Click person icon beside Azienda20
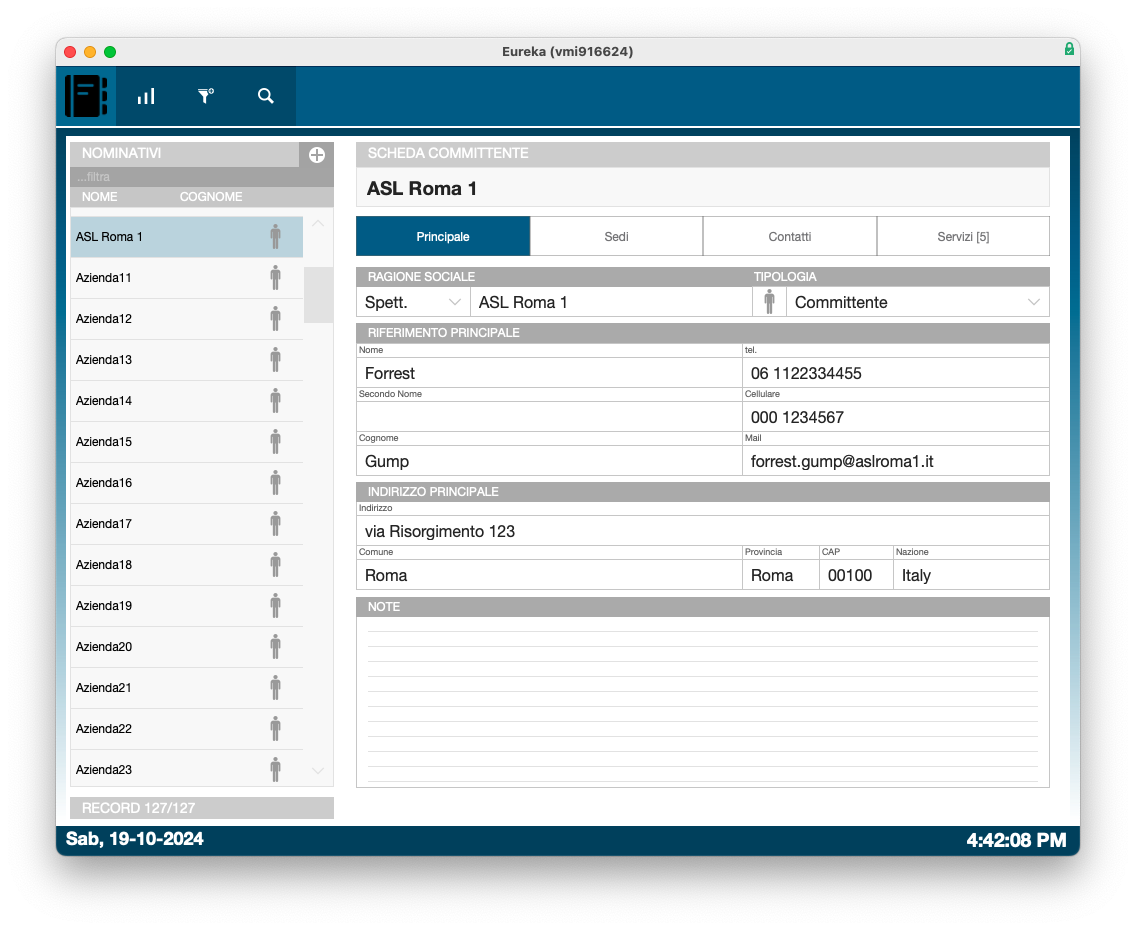 [275, 647]
